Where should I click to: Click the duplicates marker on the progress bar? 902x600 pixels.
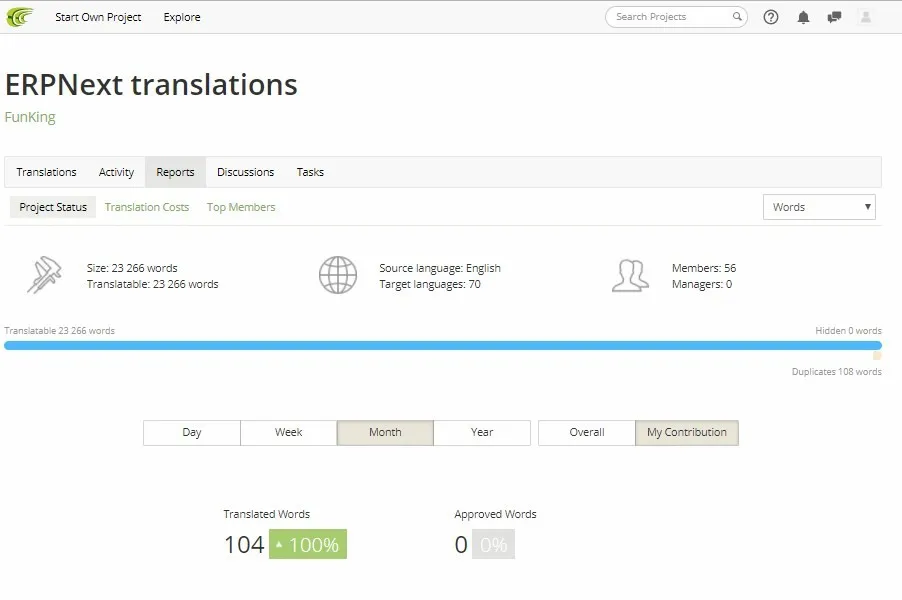click(877, 356)
